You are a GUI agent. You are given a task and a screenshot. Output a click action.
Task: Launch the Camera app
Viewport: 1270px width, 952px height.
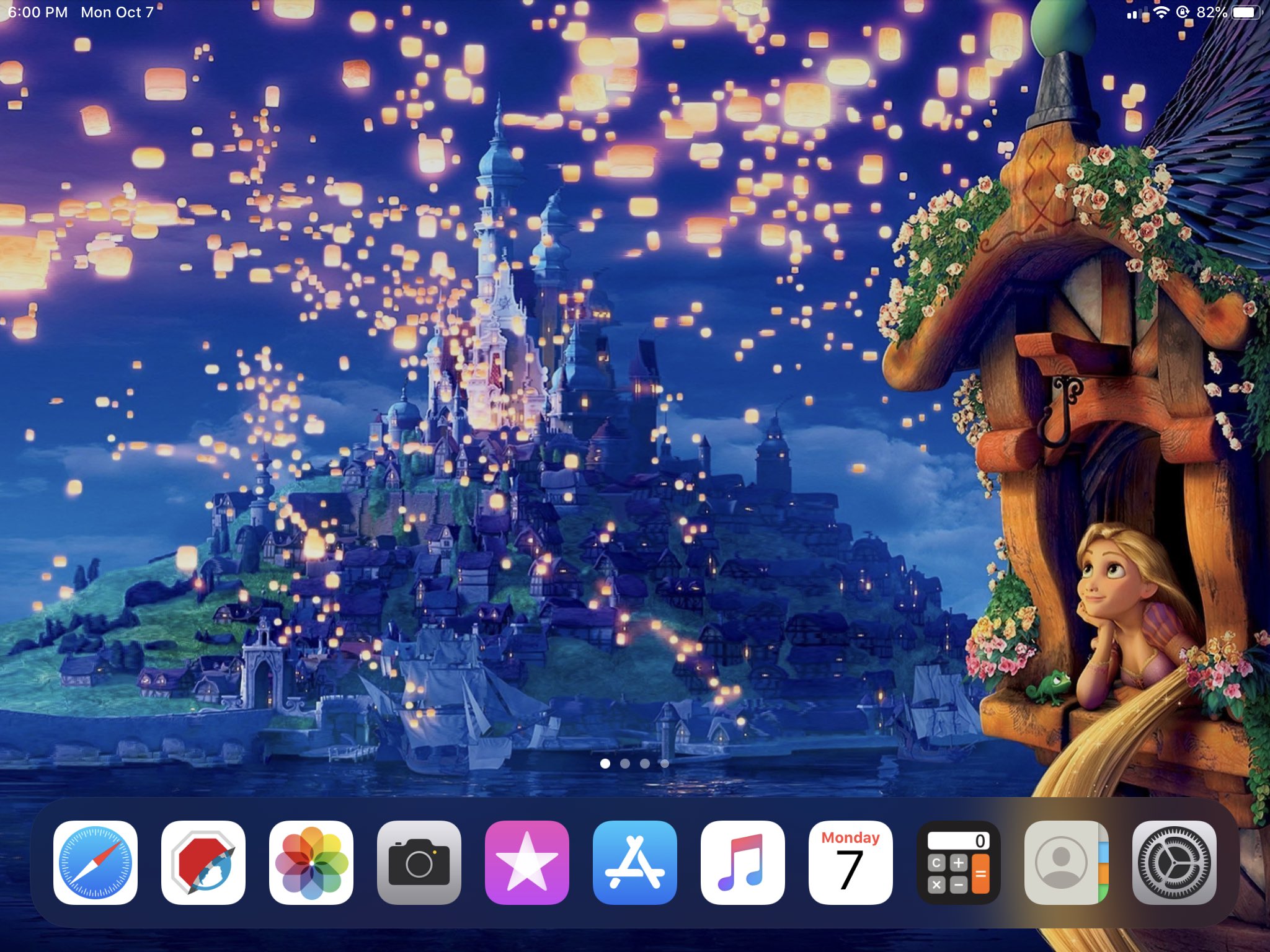[x=419, y=862]
